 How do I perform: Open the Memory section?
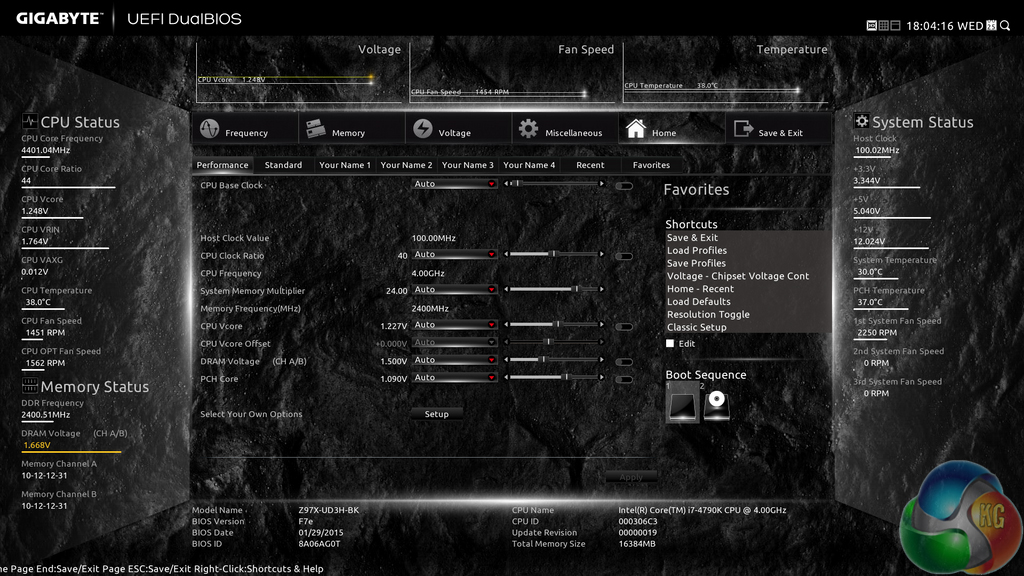click(x=351, y=129)
